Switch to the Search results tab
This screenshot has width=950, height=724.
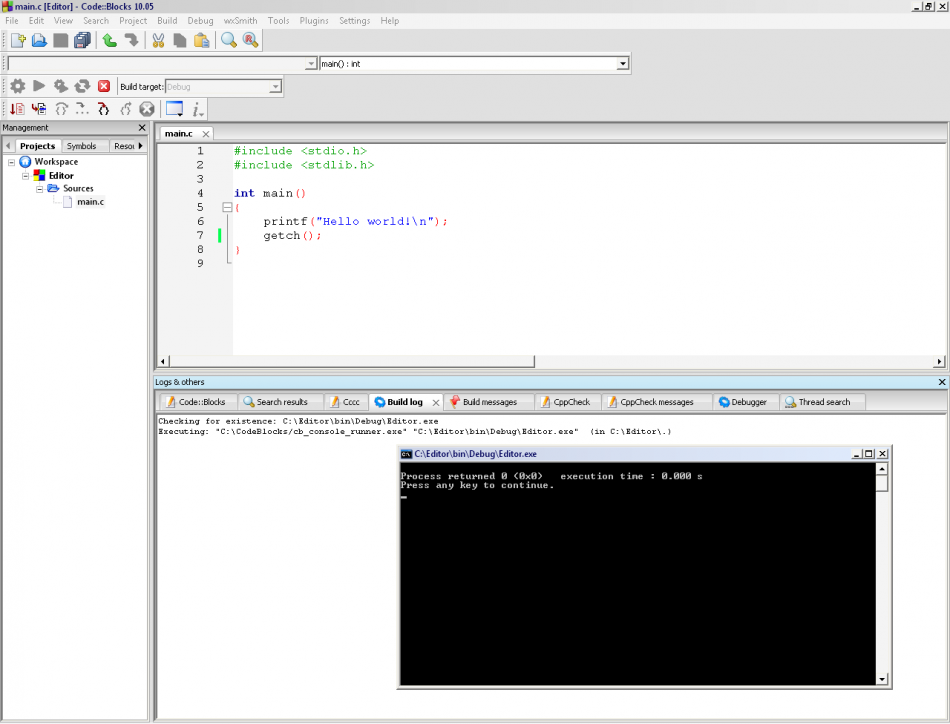pos(281,402)
